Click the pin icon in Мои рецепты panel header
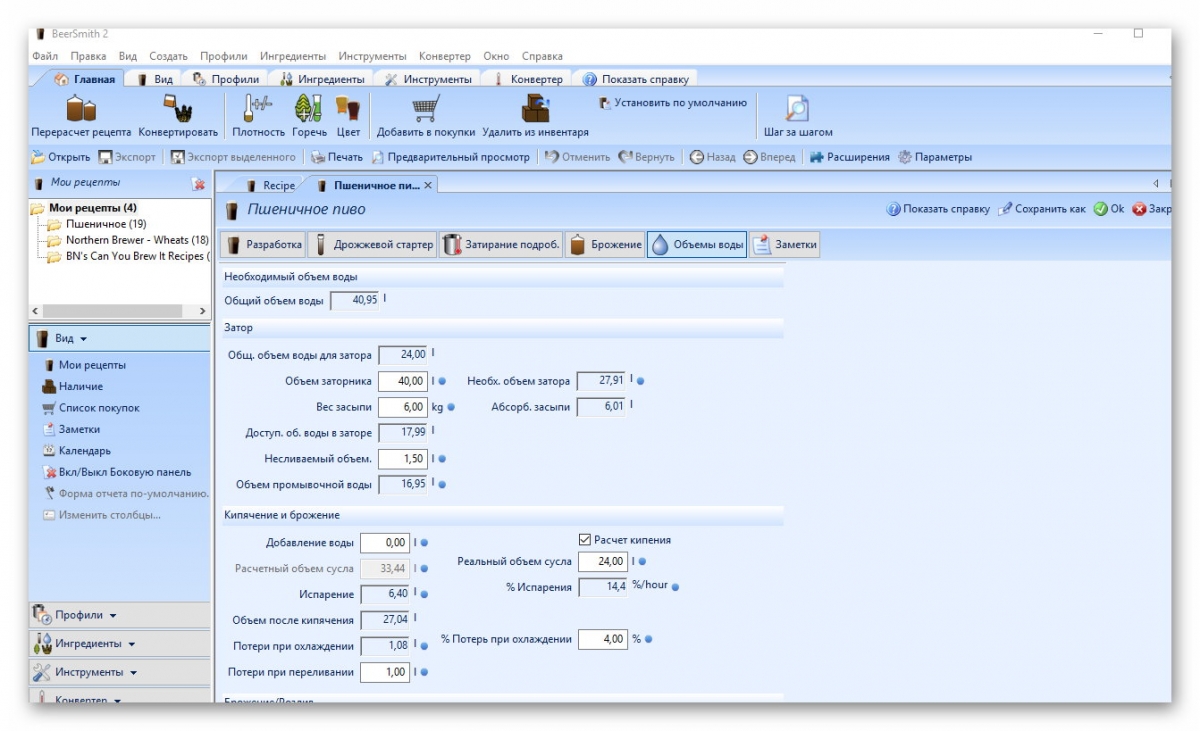This screenshot has width=1200, height=731. pos(198,184)
